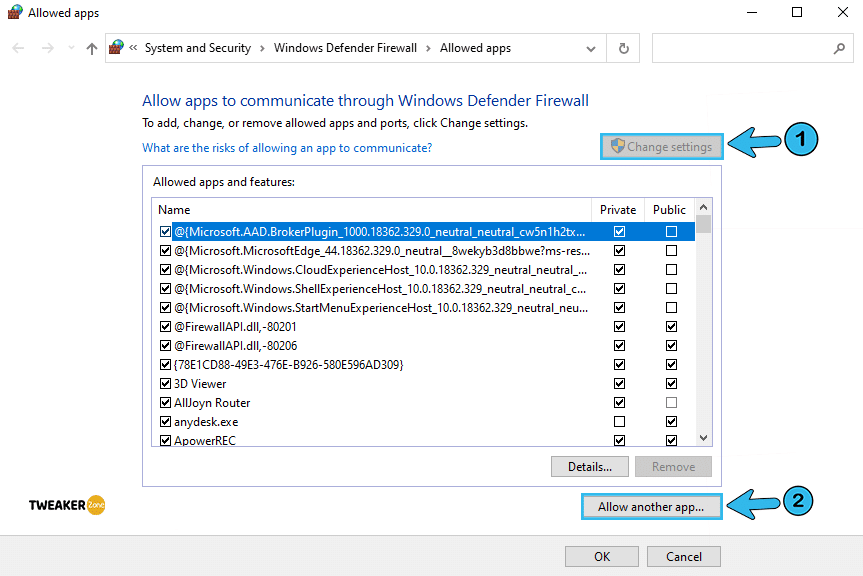Toggle Private for AllJoyn Router
Screen dimensions: 863x576
click(x=619, y=403)
